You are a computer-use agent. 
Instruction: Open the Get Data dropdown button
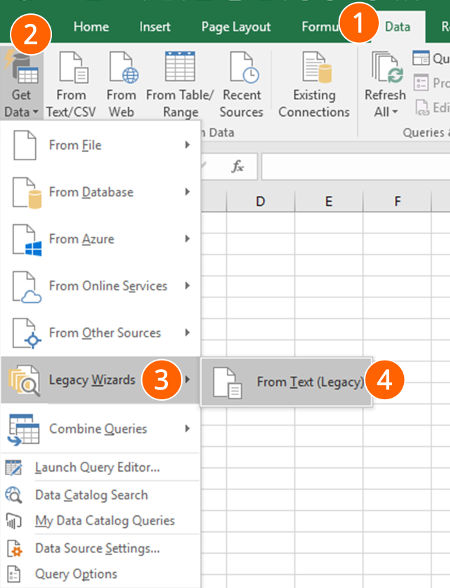(21, 83)
